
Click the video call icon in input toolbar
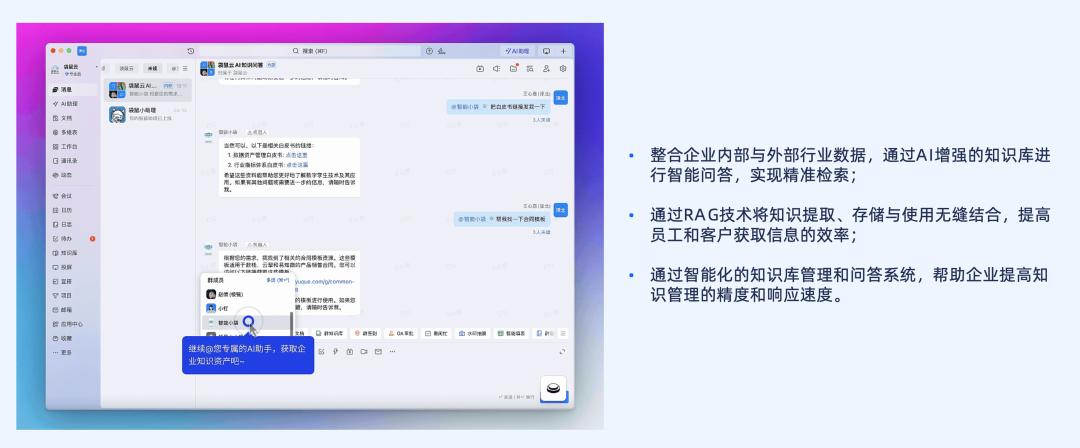(x=364, y=351)
